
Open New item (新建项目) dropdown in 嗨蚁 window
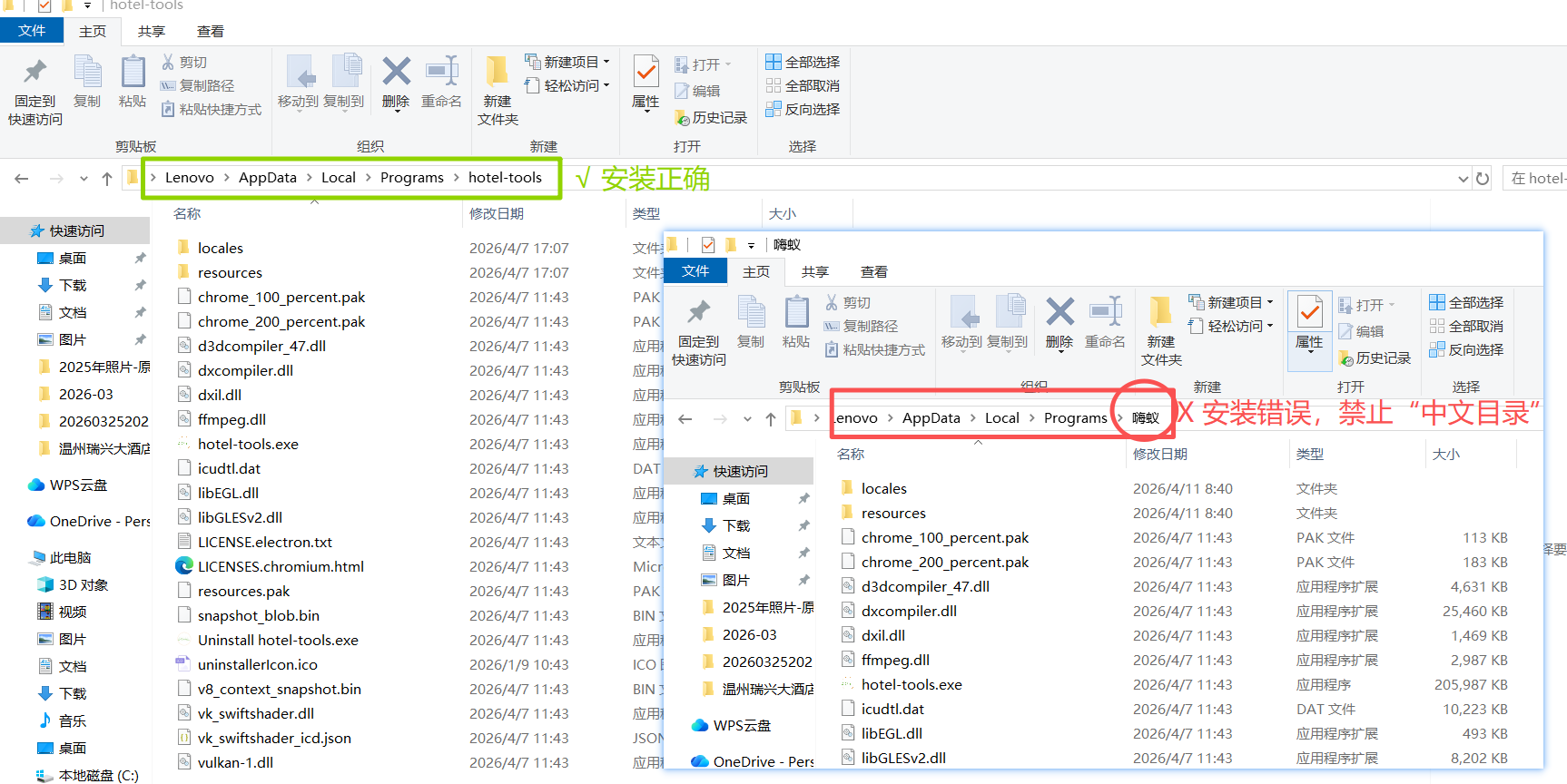tap(1231, 302)
